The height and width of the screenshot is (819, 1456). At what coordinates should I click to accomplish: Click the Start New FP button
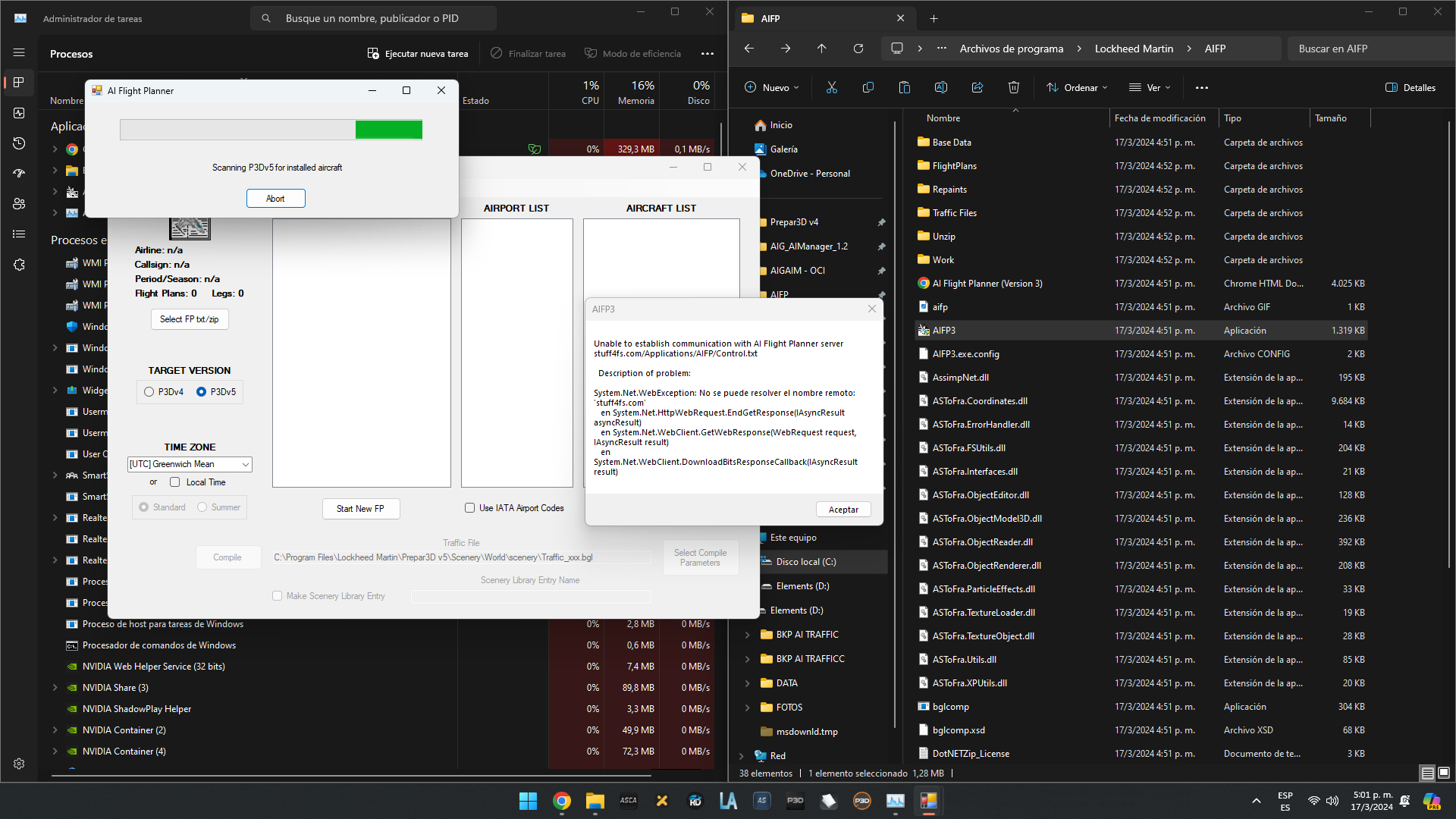[361, 509]
